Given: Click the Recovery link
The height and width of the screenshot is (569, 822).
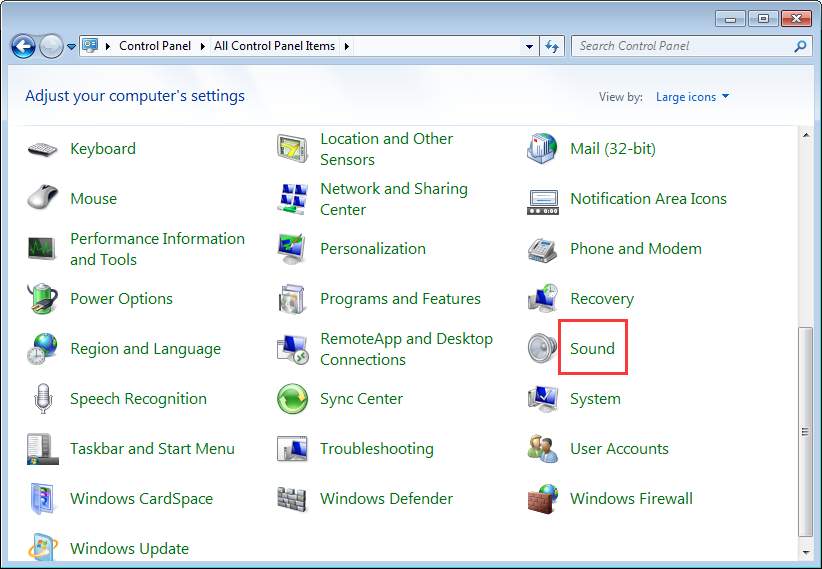Looking at the screenshot, I should point(602,299).
